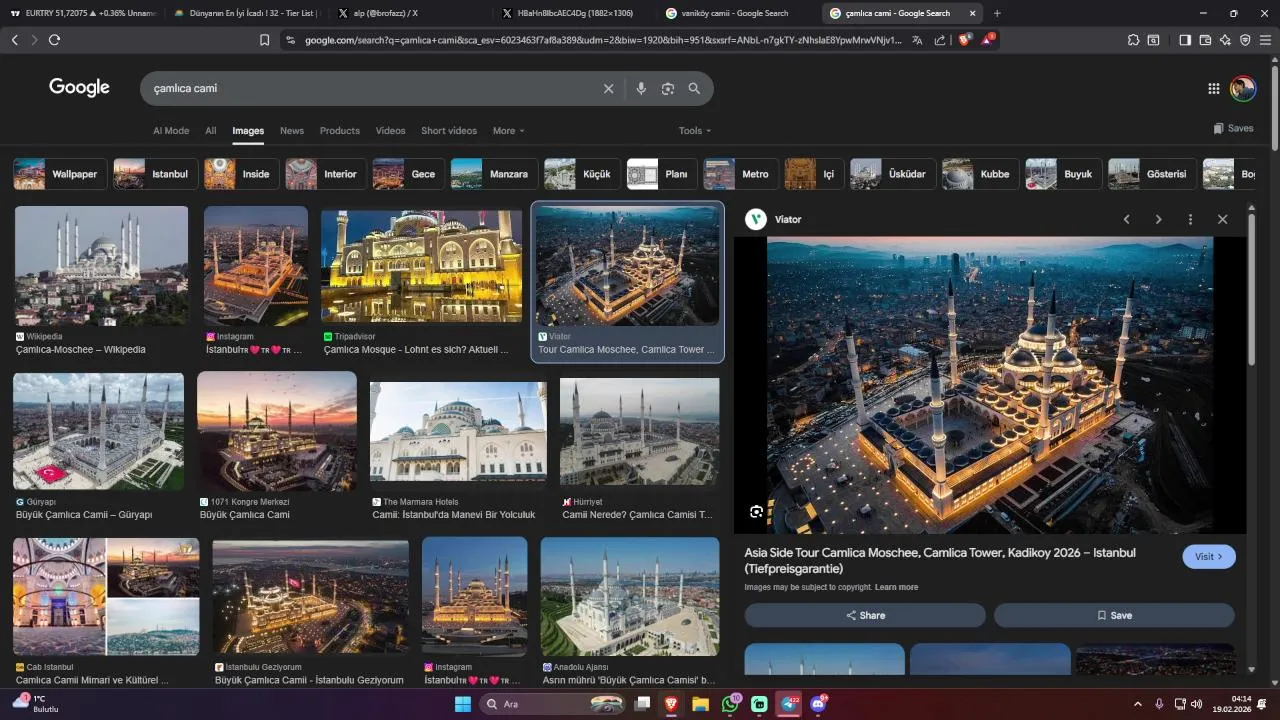Screen dimensions: 1280x720
Task: Go back to the previous page
Action: click(14, 40)
